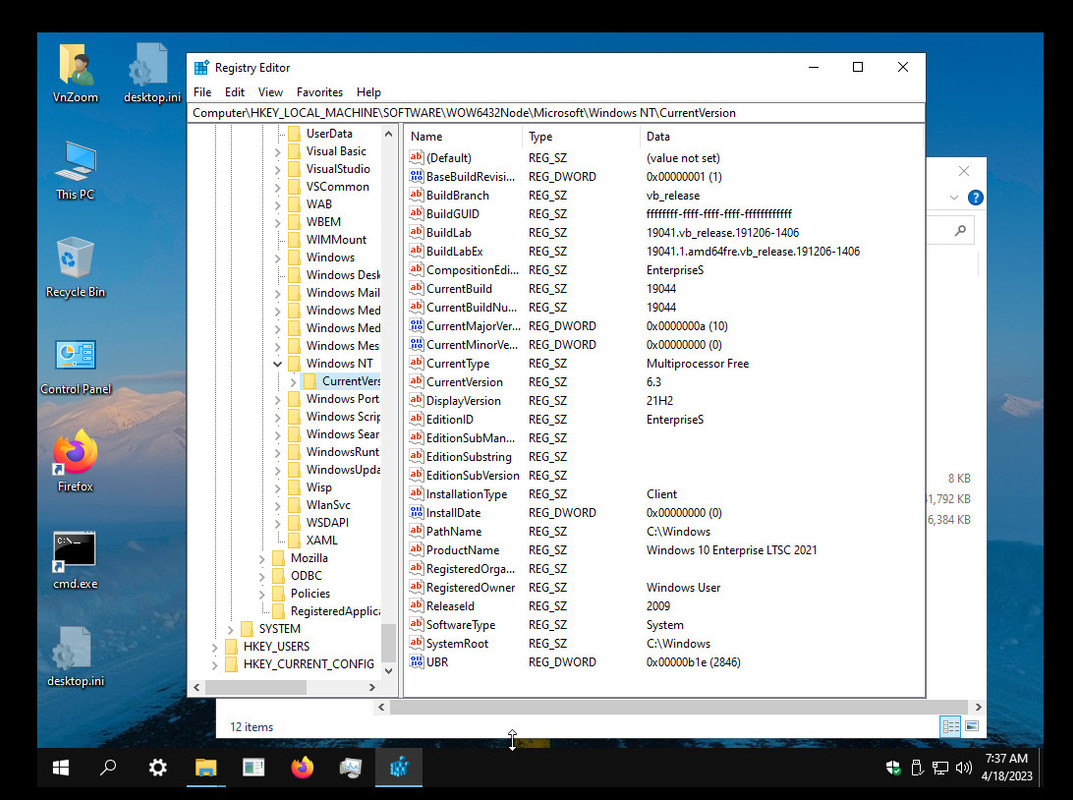Image resolution: width=1073 pixels, height=800 pixels.
Task: Open Windows Security tray icon
Action: (x=893, y=768)
